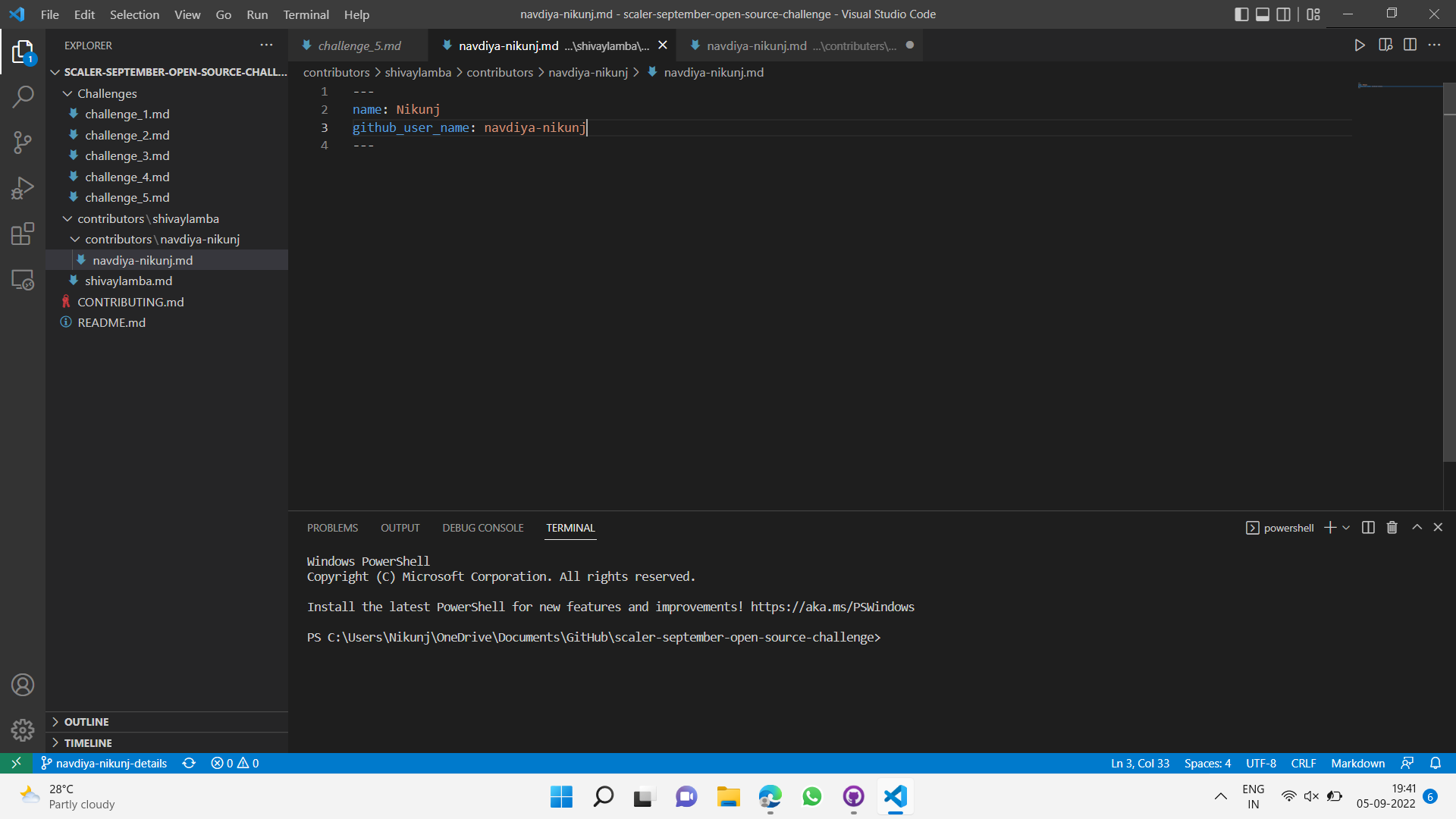Toggle the Panel visibility in title bar
The height and width of the screenshot is (819, 1456).
(1262, 14)
